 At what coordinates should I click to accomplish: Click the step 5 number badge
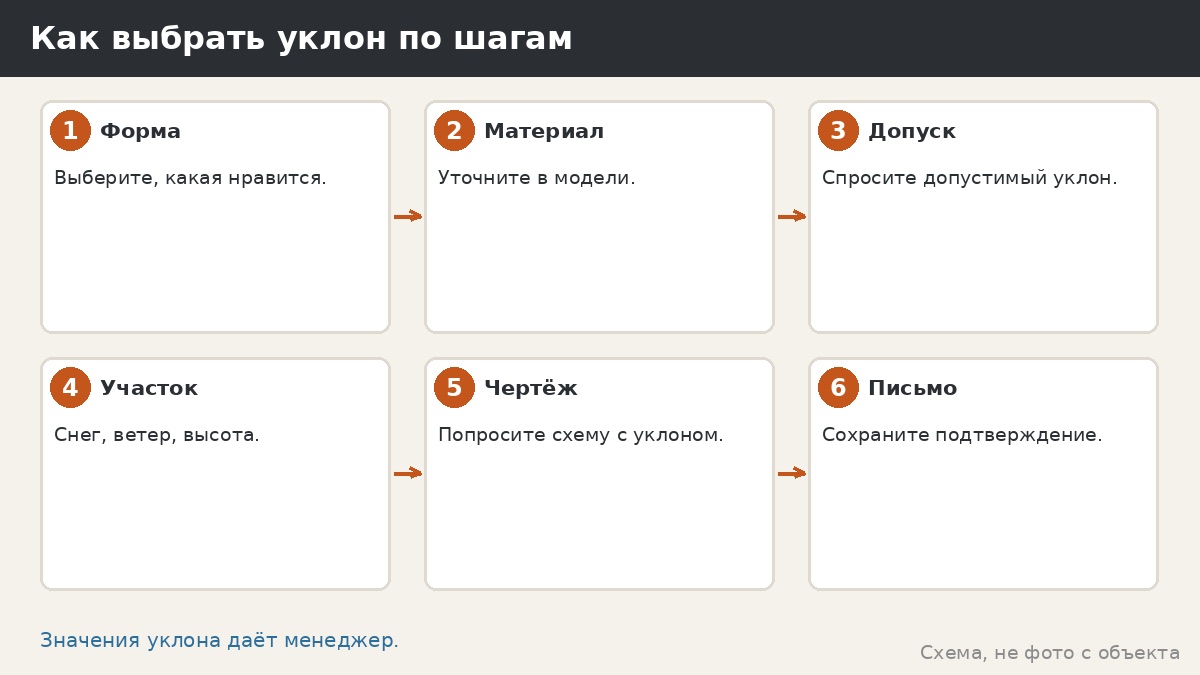[454, 388]
